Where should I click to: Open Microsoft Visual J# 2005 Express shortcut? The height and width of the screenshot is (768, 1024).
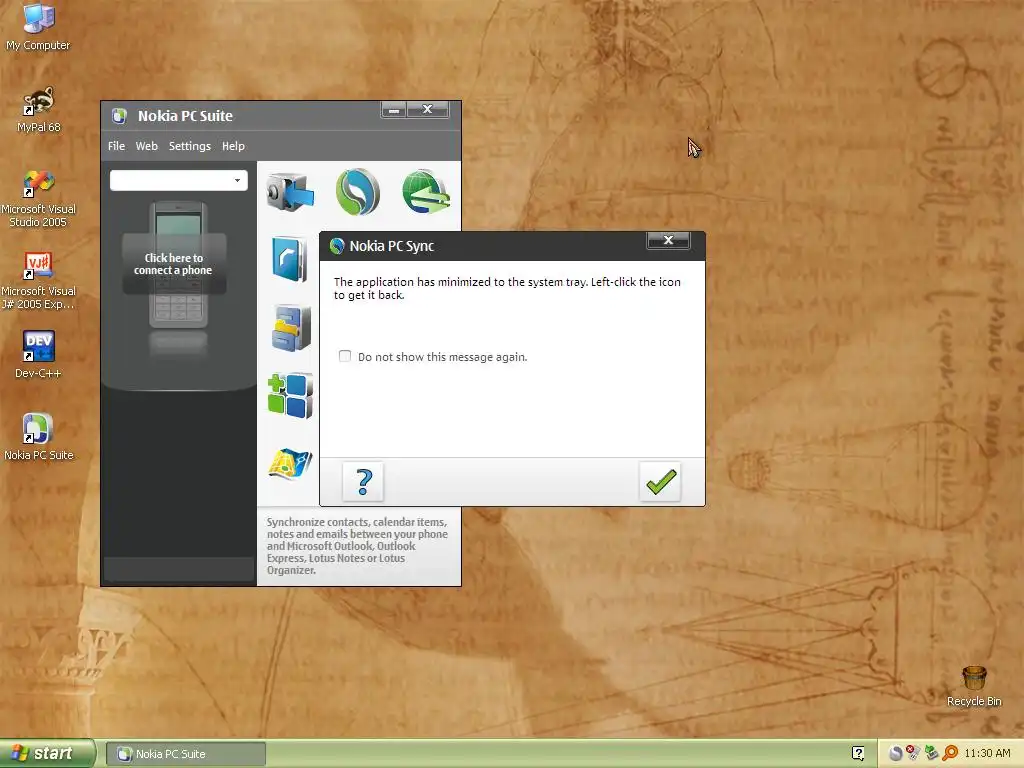coord(38,281)
